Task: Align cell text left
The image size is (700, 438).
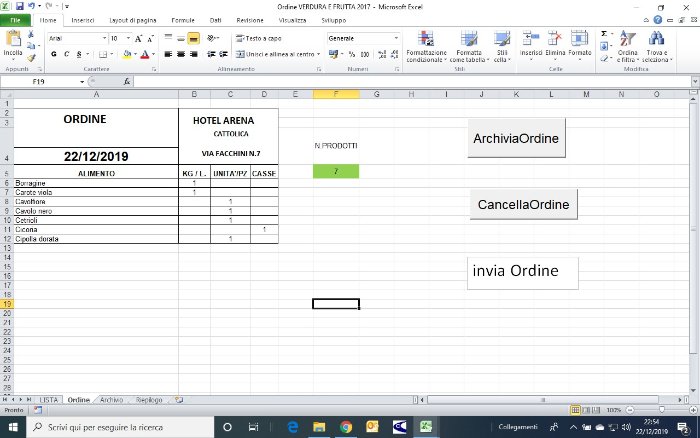Action: point(168,54)
